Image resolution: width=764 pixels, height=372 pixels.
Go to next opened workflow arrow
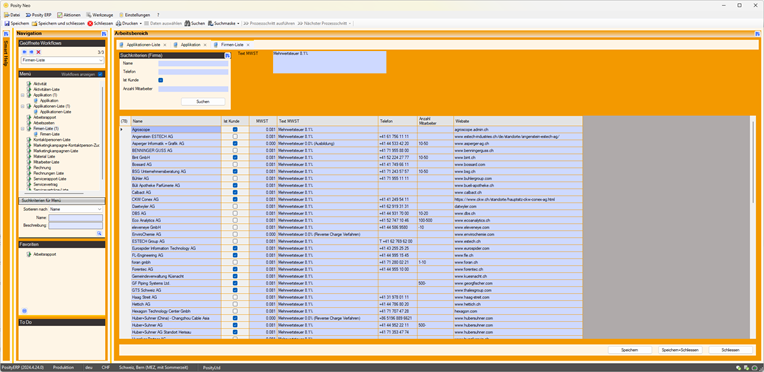(x=32, y=52)
